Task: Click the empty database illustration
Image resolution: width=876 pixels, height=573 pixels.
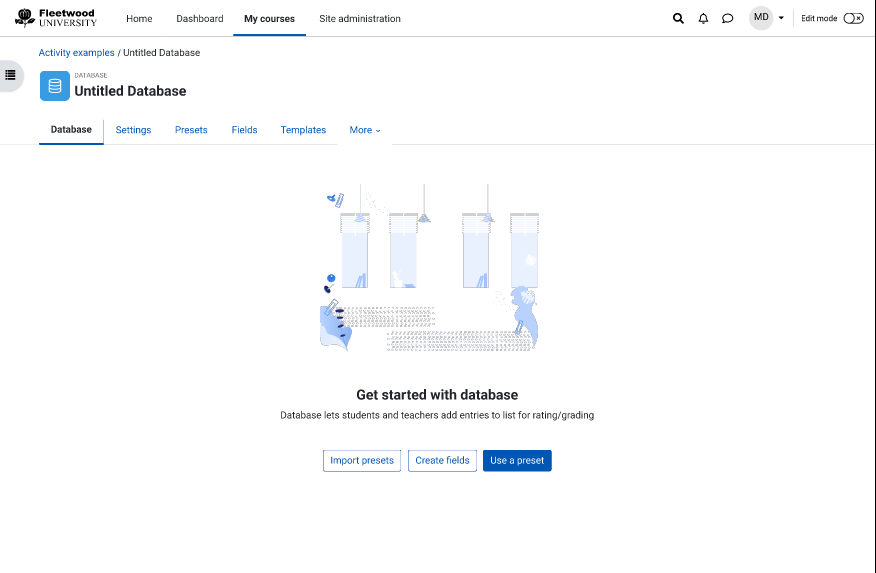Action: pos(430,268)
